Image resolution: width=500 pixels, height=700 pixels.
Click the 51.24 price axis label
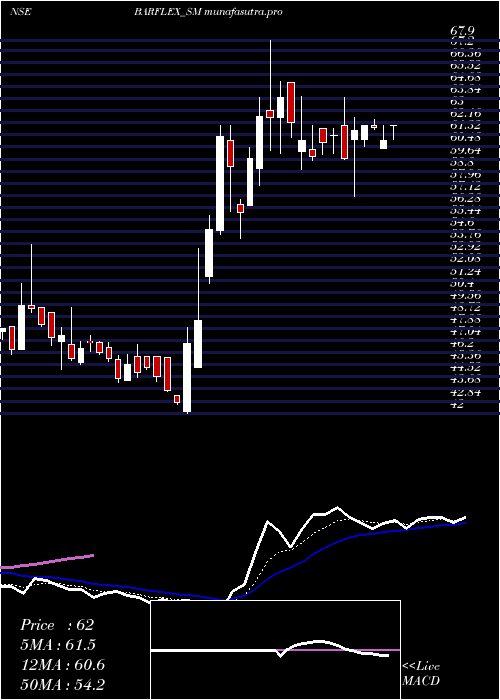coord(465,271)
